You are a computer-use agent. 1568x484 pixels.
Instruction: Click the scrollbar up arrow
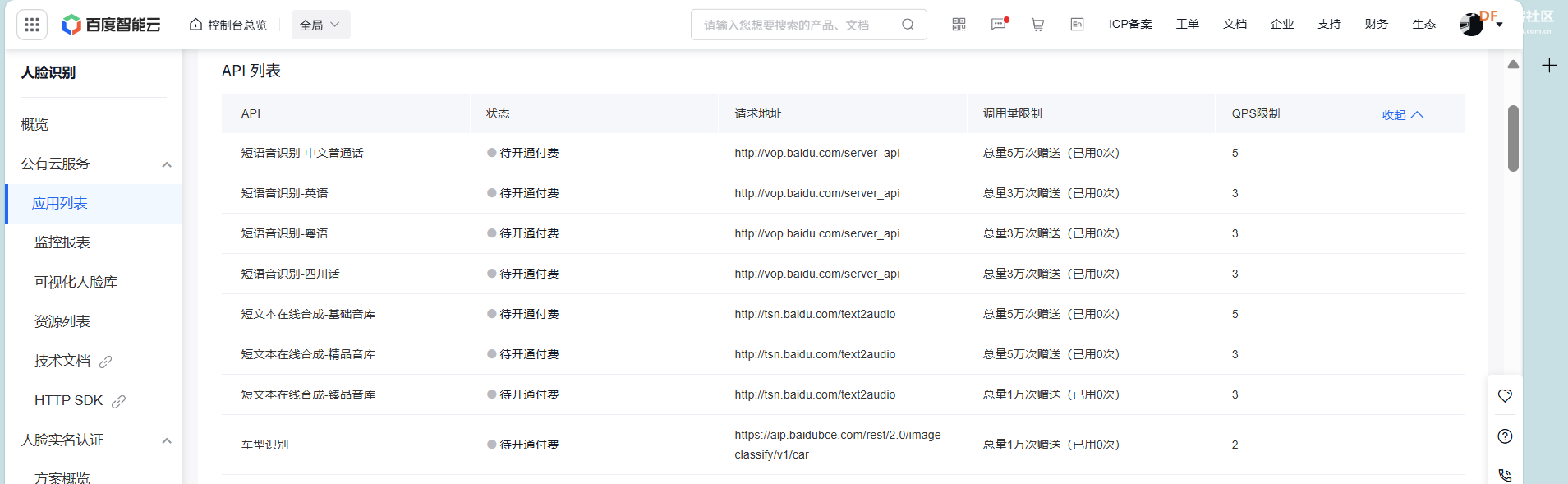1513,64
